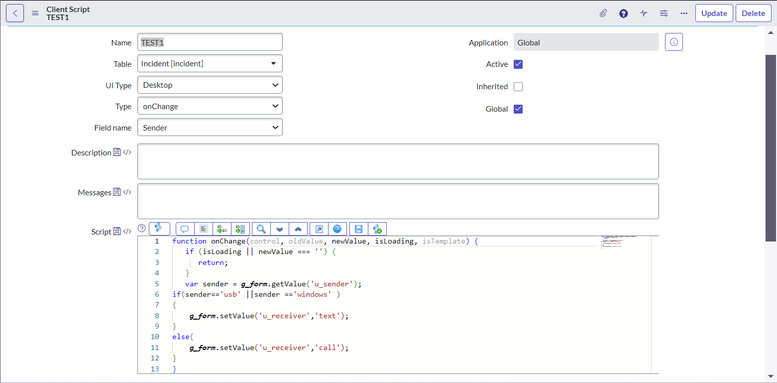Click the page vertical scrollbar
The height and width of the screenshot is (383, 777).
click(771, 149)
